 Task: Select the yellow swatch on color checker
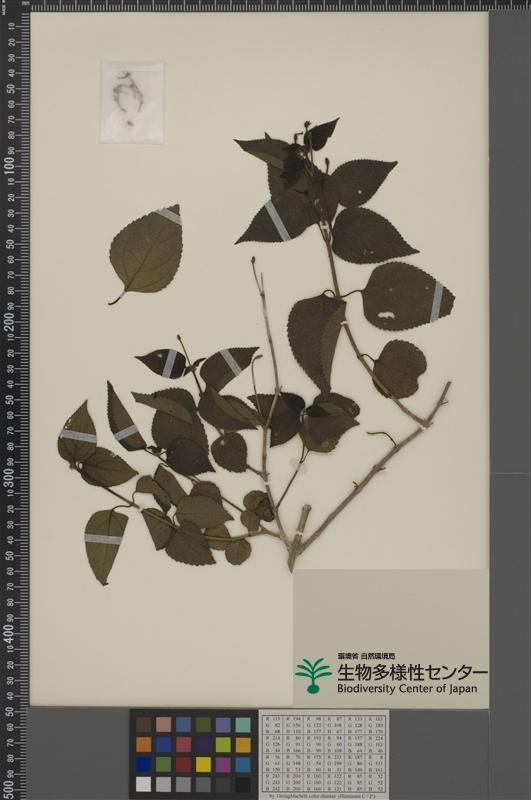[203, 764]
